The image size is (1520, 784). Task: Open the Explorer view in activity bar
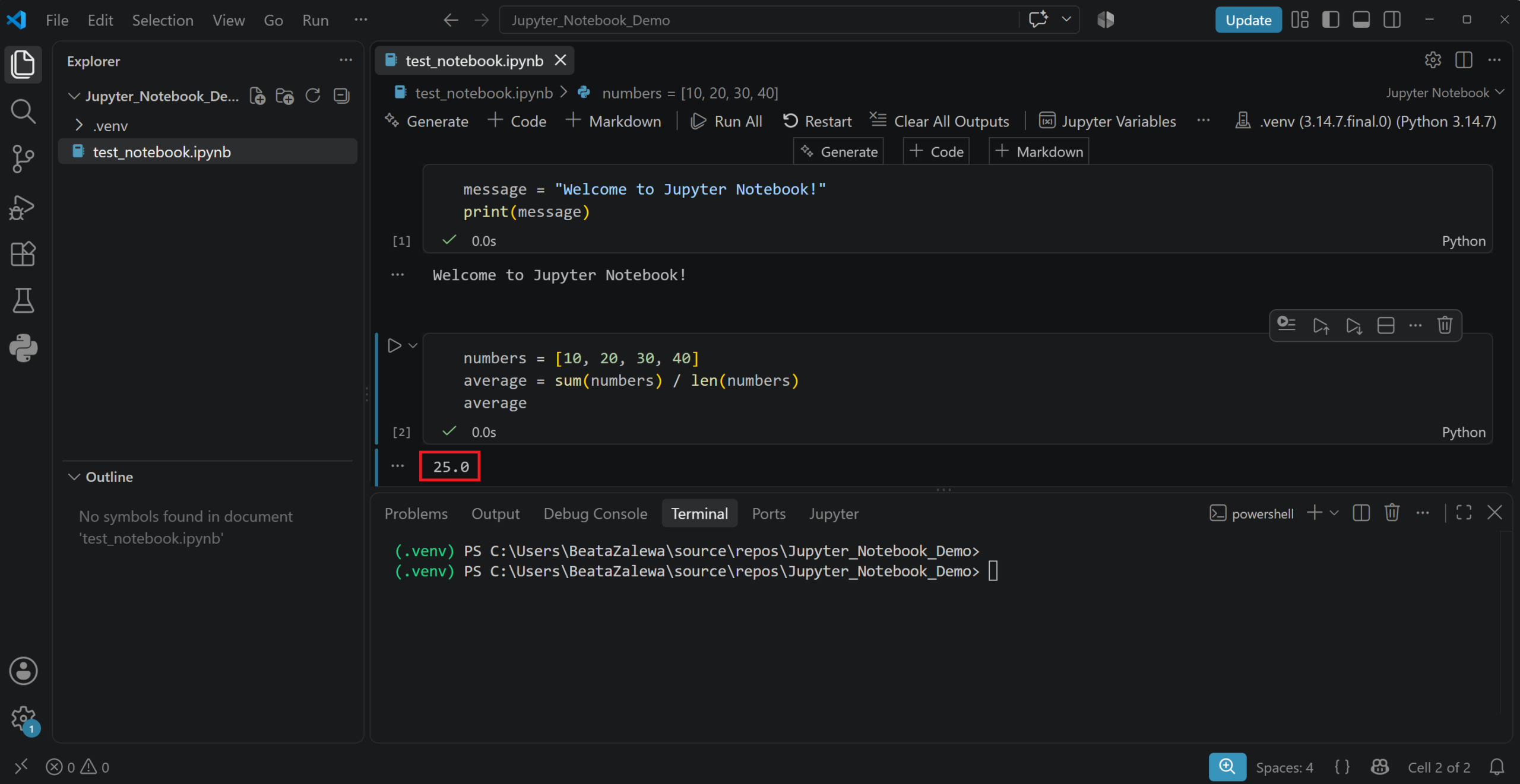click(23, 64)
